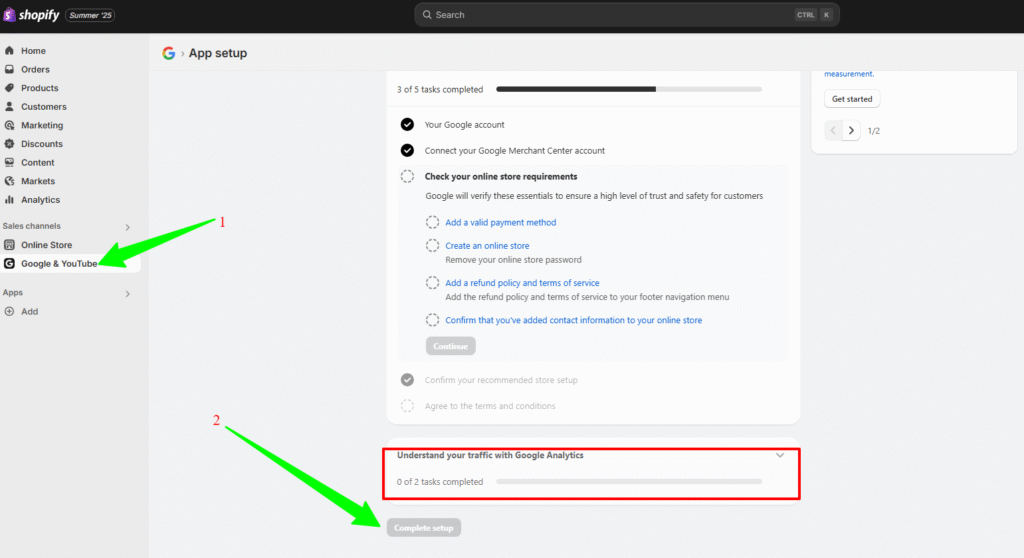Toggle Add a refund policy circle
This screenshot has height=558, width=1024.
(x=432, y=283)
